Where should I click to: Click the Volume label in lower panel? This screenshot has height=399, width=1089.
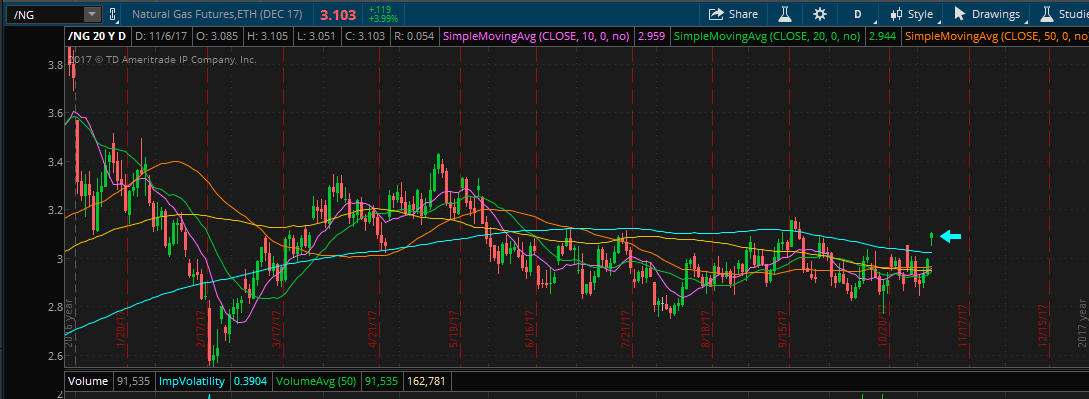coord(88,381)
